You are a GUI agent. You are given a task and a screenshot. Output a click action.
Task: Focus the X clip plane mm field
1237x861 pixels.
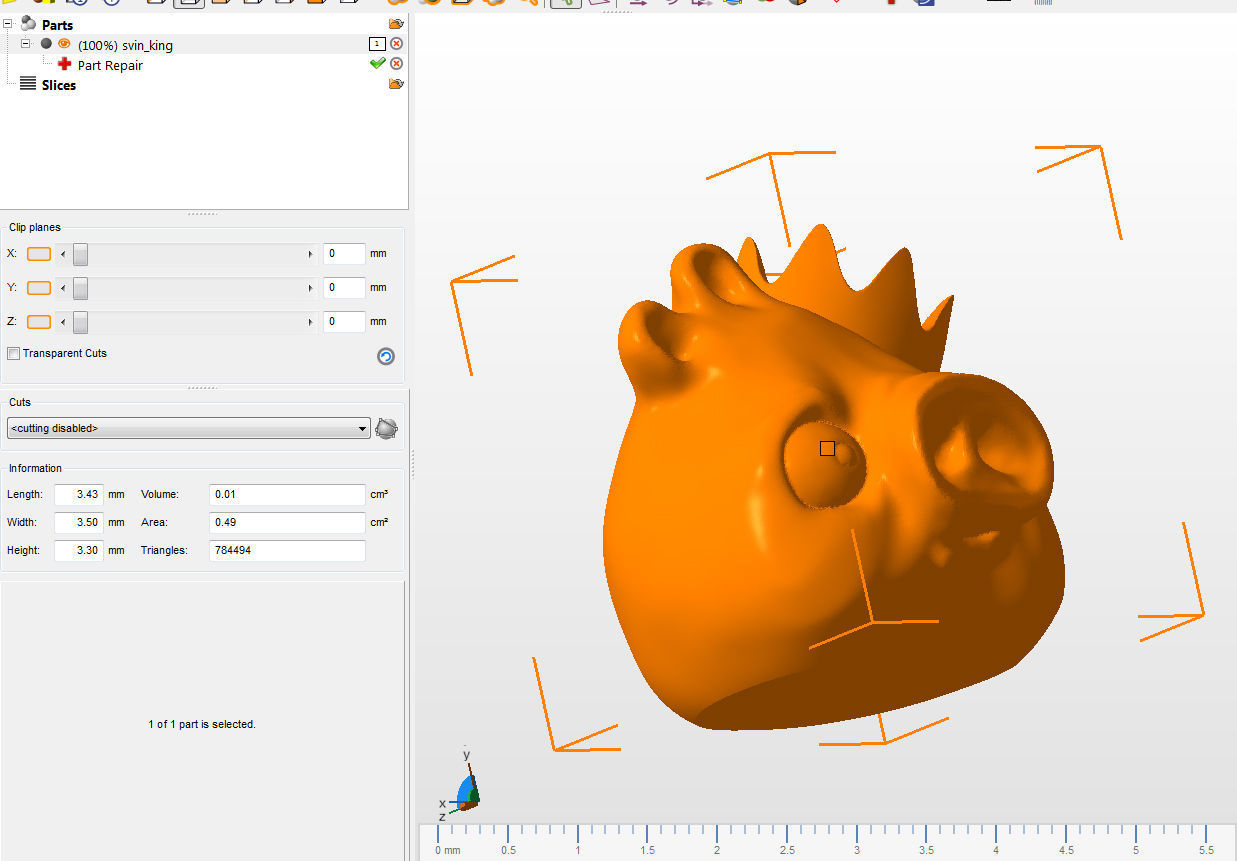tap(344, 254)
